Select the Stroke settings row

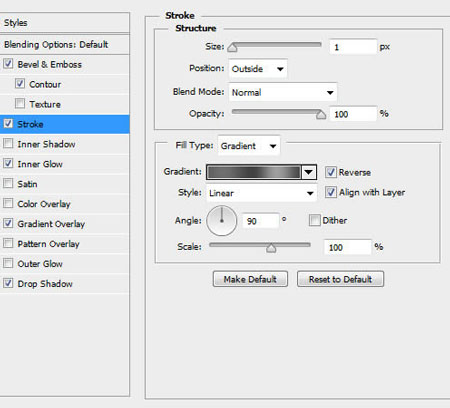65,124
